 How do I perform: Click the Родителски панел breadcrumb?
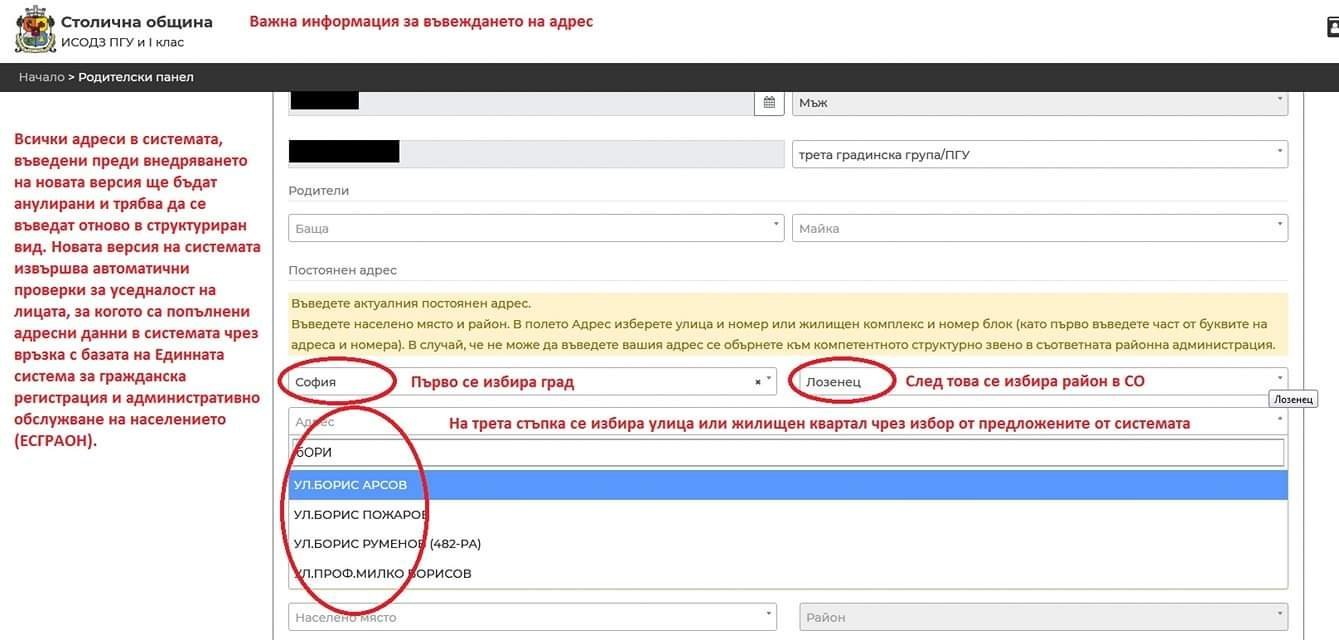coord(136,77)
